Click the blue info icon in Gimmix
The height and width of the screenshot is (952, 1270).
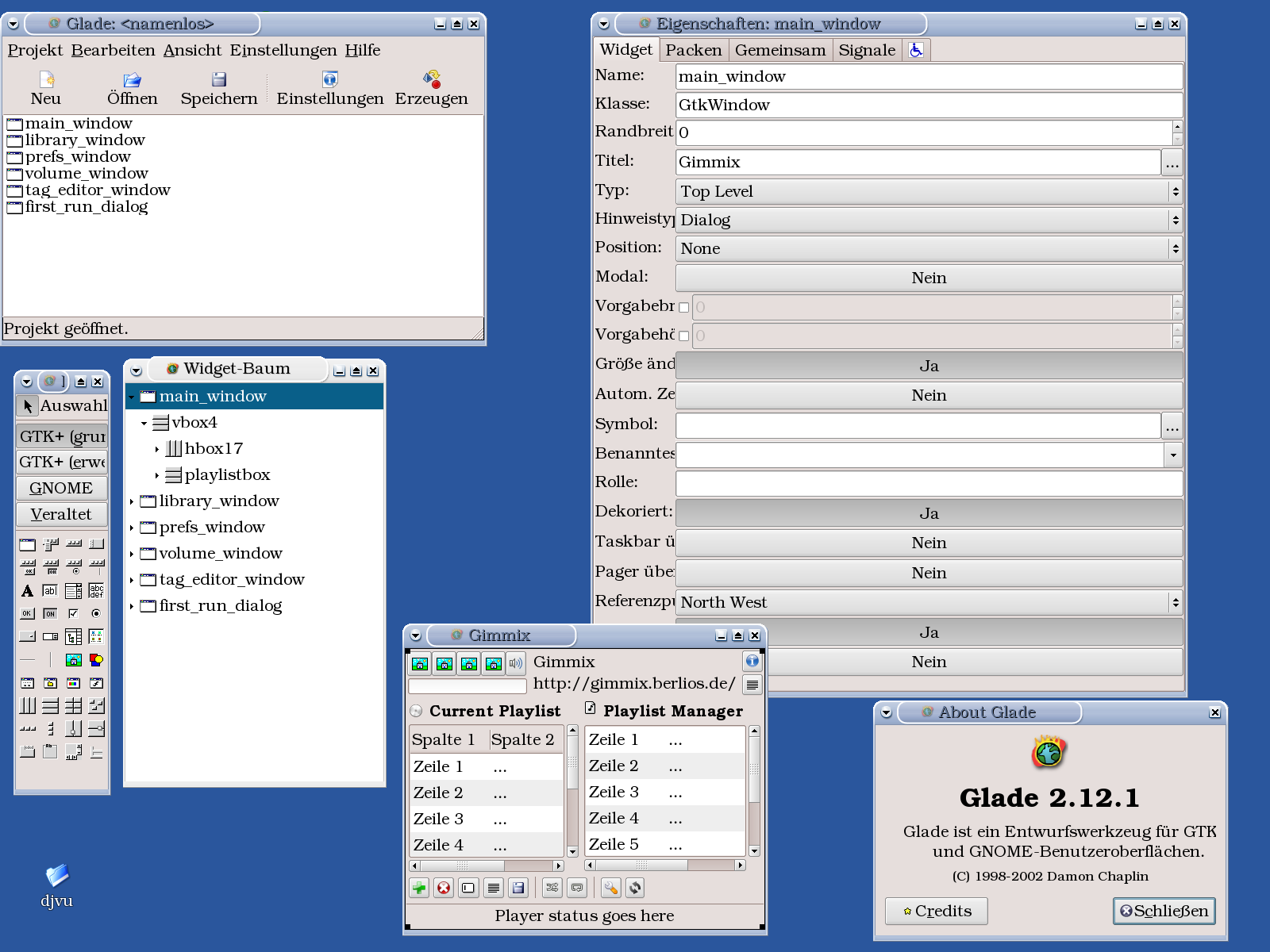coord(752,661)
